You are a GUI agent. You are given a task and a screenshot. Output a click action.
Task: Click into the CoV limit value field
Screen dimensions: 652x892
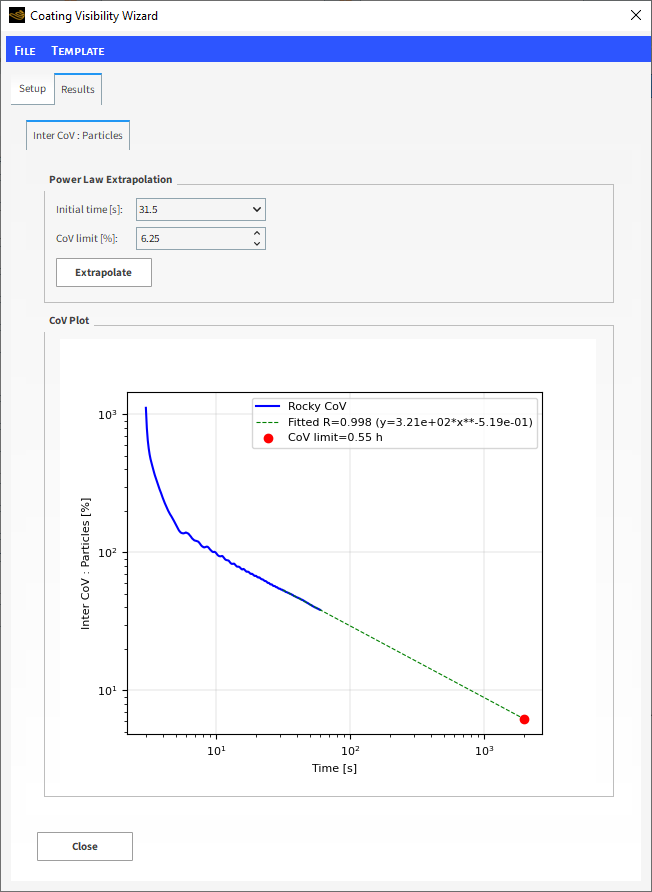pyautogui.click(x=190, y=239)
